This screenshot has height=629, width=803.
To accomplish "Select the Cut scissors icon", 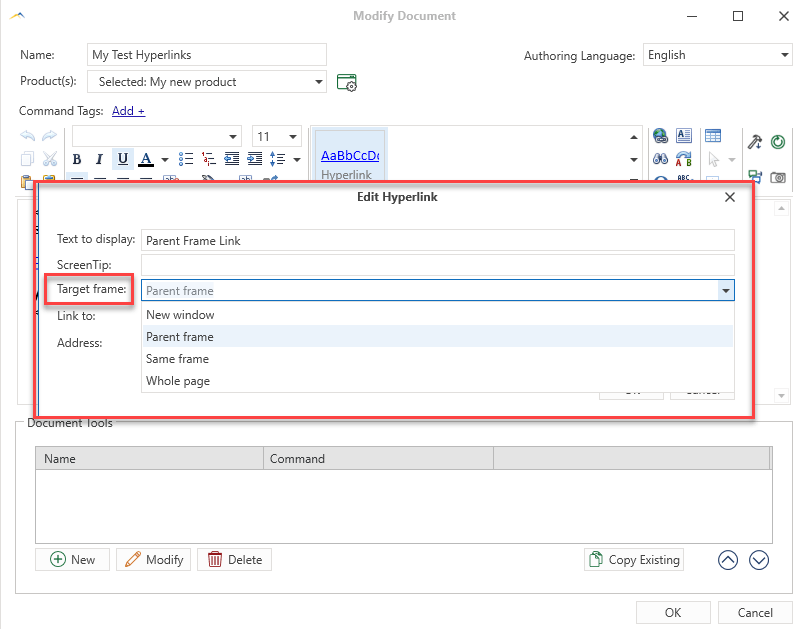I will click(51, 159).
